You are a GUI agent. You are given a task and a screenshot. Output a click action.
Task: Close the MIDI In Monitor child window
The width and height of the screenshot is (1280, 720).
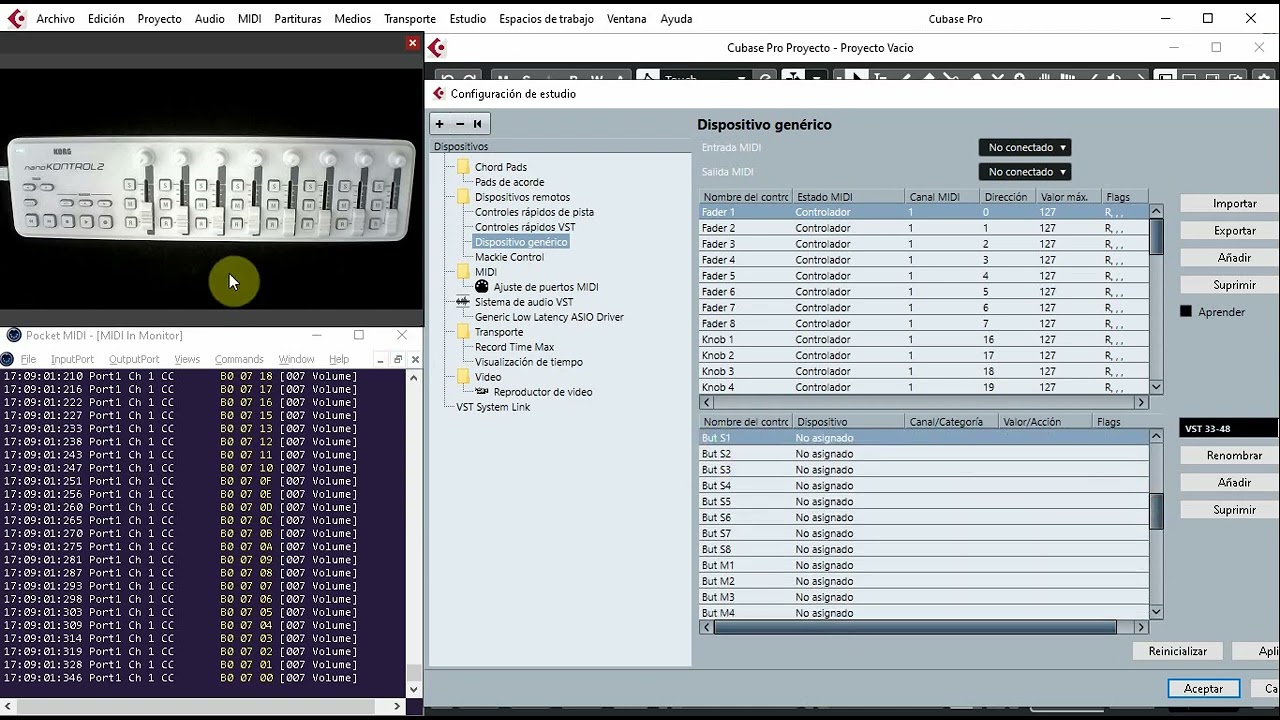pyautogui.click(x=415, y=359)
